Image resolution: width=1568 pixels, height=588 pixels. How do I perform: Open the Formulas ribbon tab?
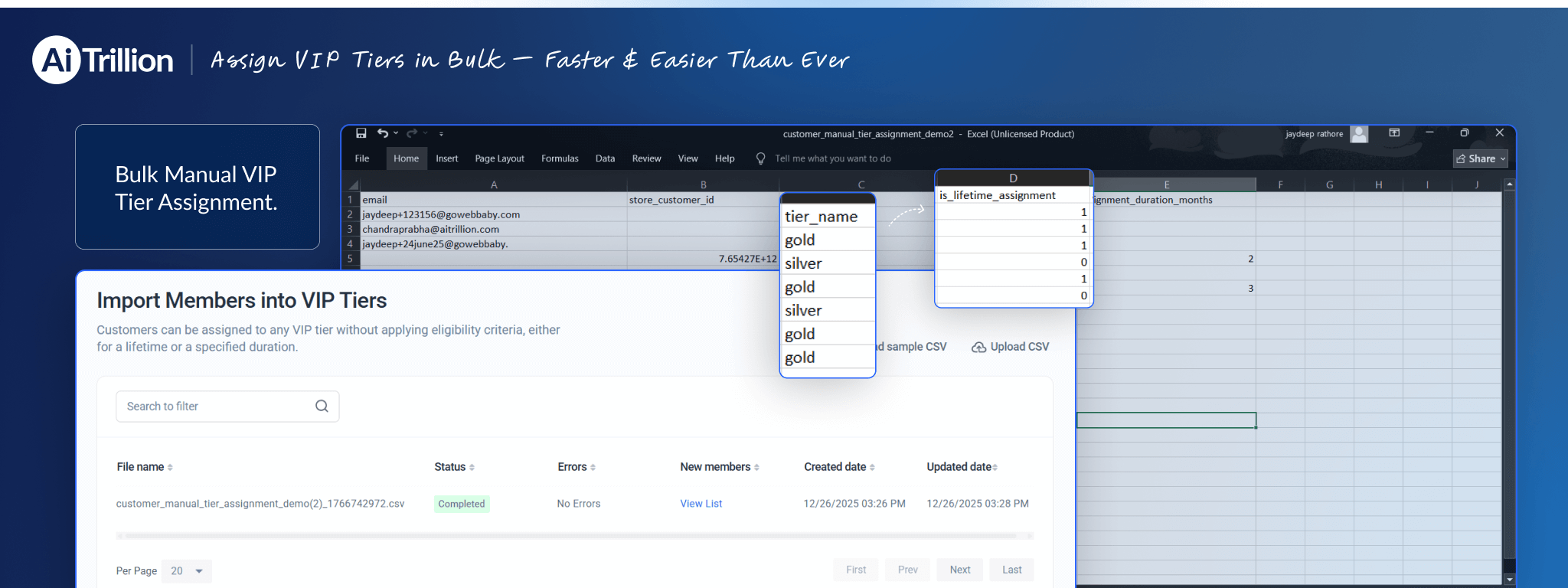point(560,158)
